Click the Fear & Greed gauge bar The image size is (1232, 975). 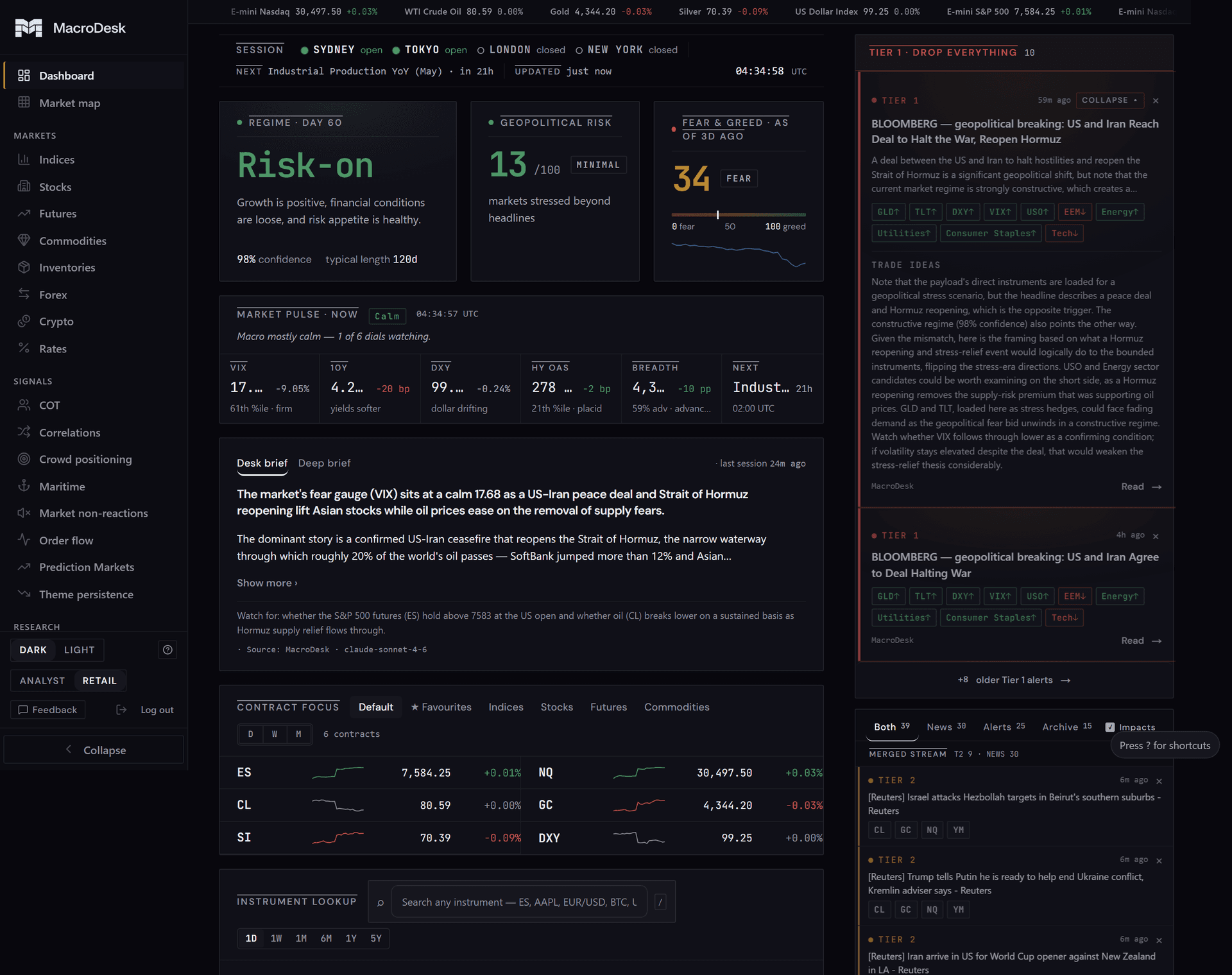738,214
